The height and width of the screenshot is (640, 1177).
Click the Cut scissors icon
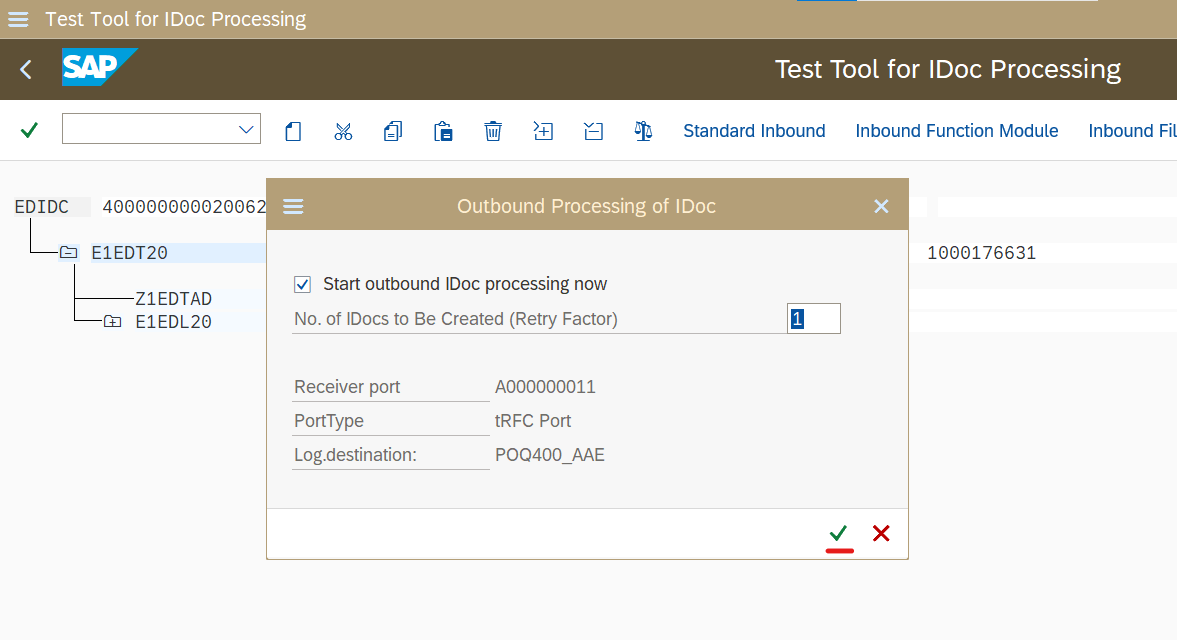pyautogui.click(x=343, y=131)
